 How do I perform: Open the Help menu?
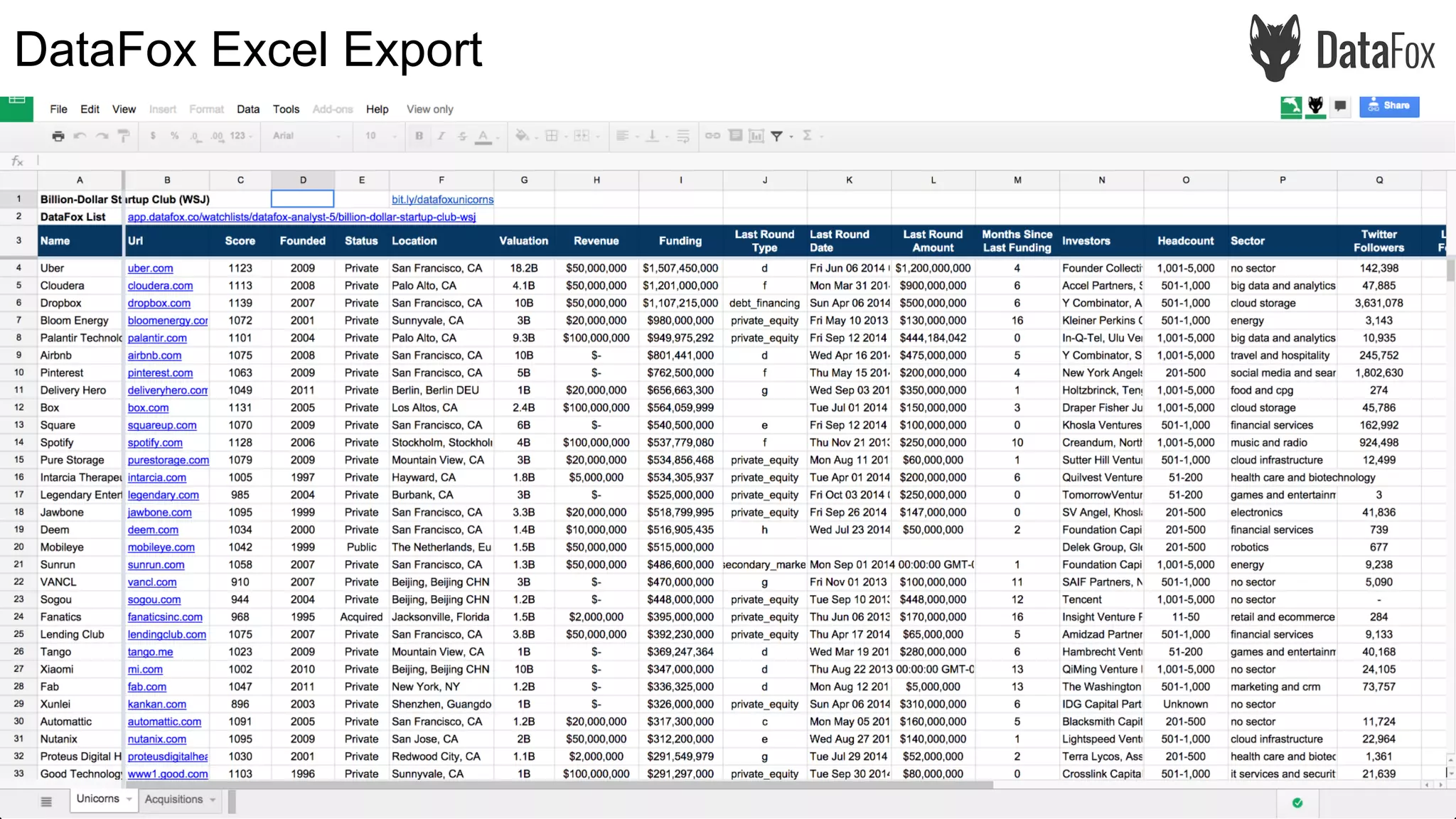(x=377, y=109)
